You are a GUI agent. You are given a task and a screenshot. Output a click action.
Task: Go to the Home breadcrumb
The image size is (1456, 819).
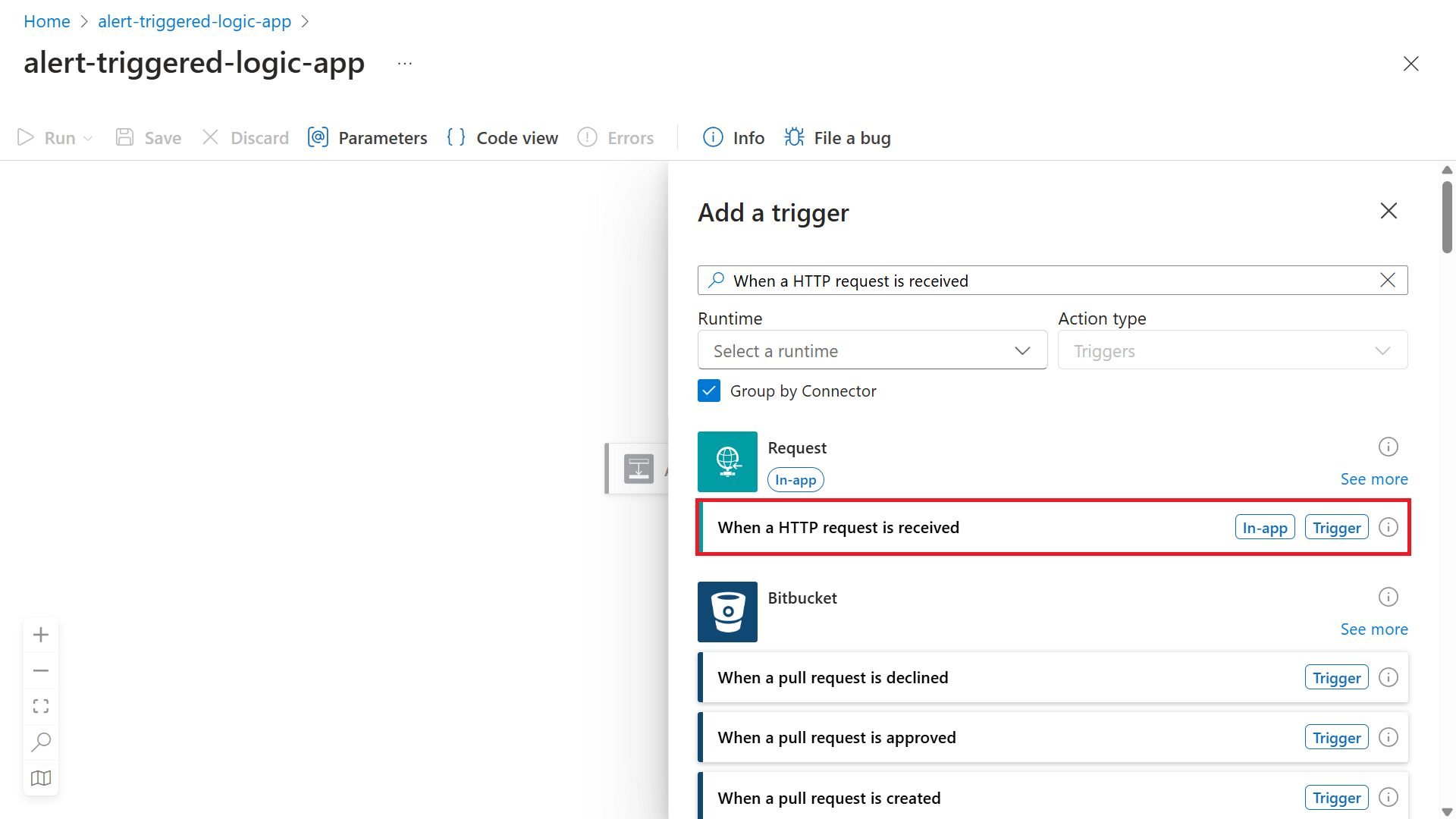click(x=46, y=21)
